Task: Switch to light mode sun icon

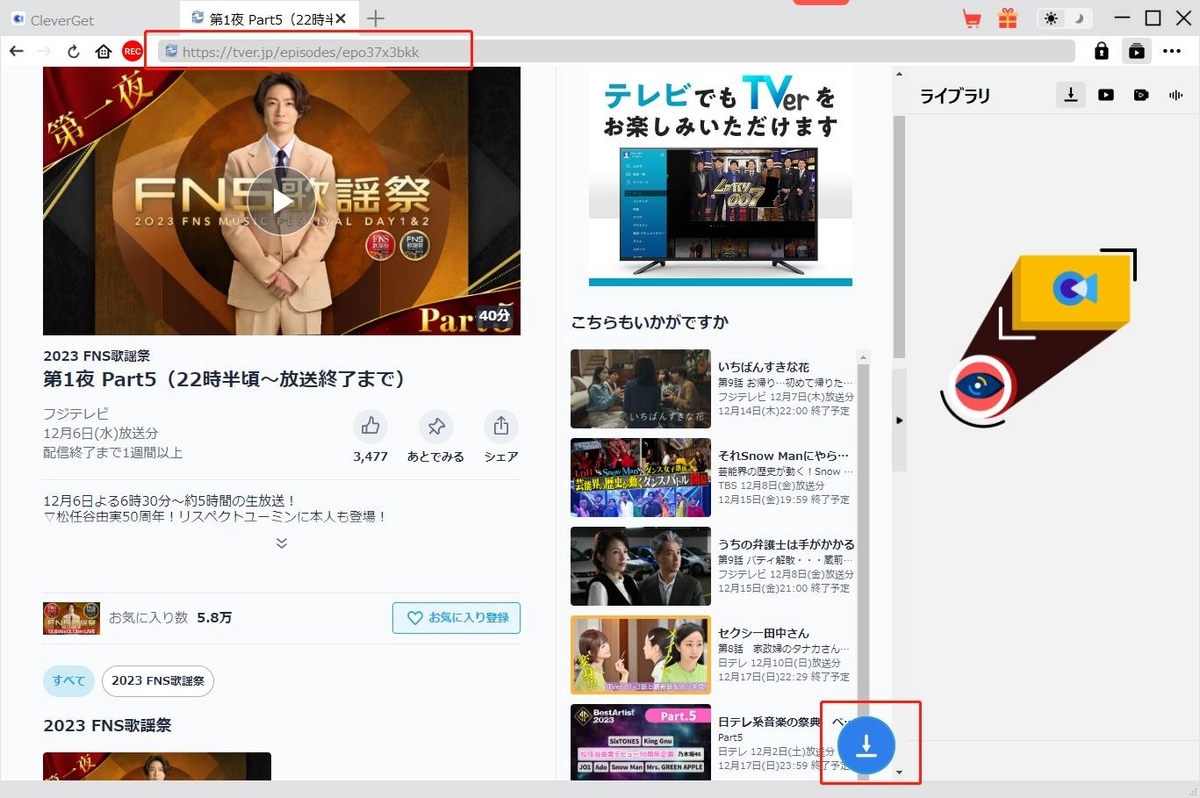Action: point(1052,18)
